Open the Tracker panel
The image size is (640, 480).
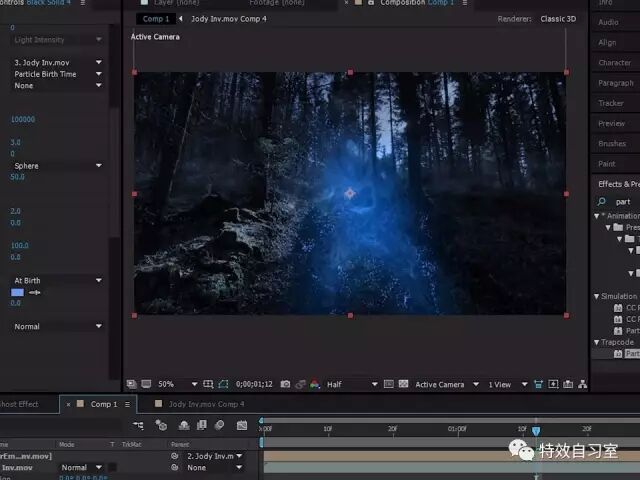611,103
